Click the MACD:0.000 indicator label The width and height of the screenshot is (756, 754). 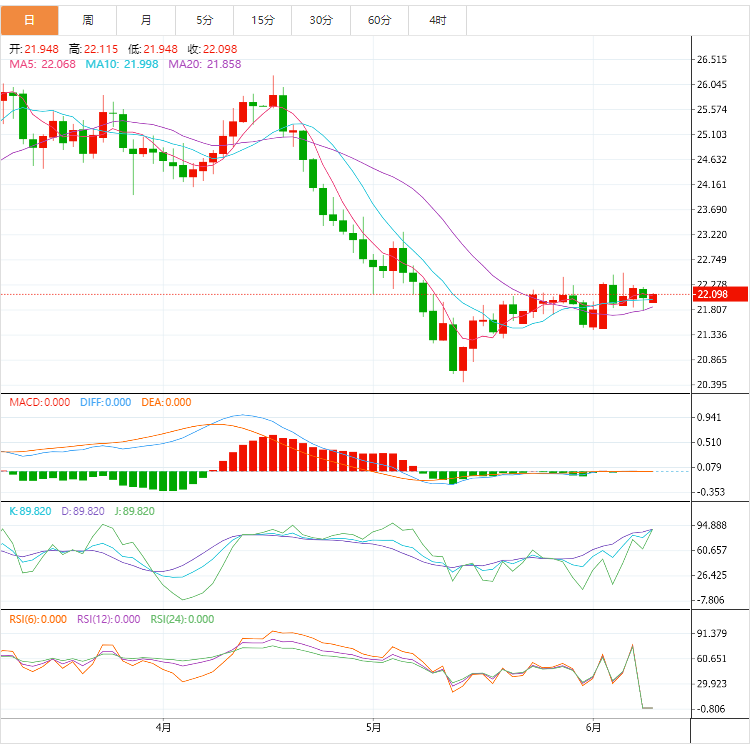[x=40, y=402]
